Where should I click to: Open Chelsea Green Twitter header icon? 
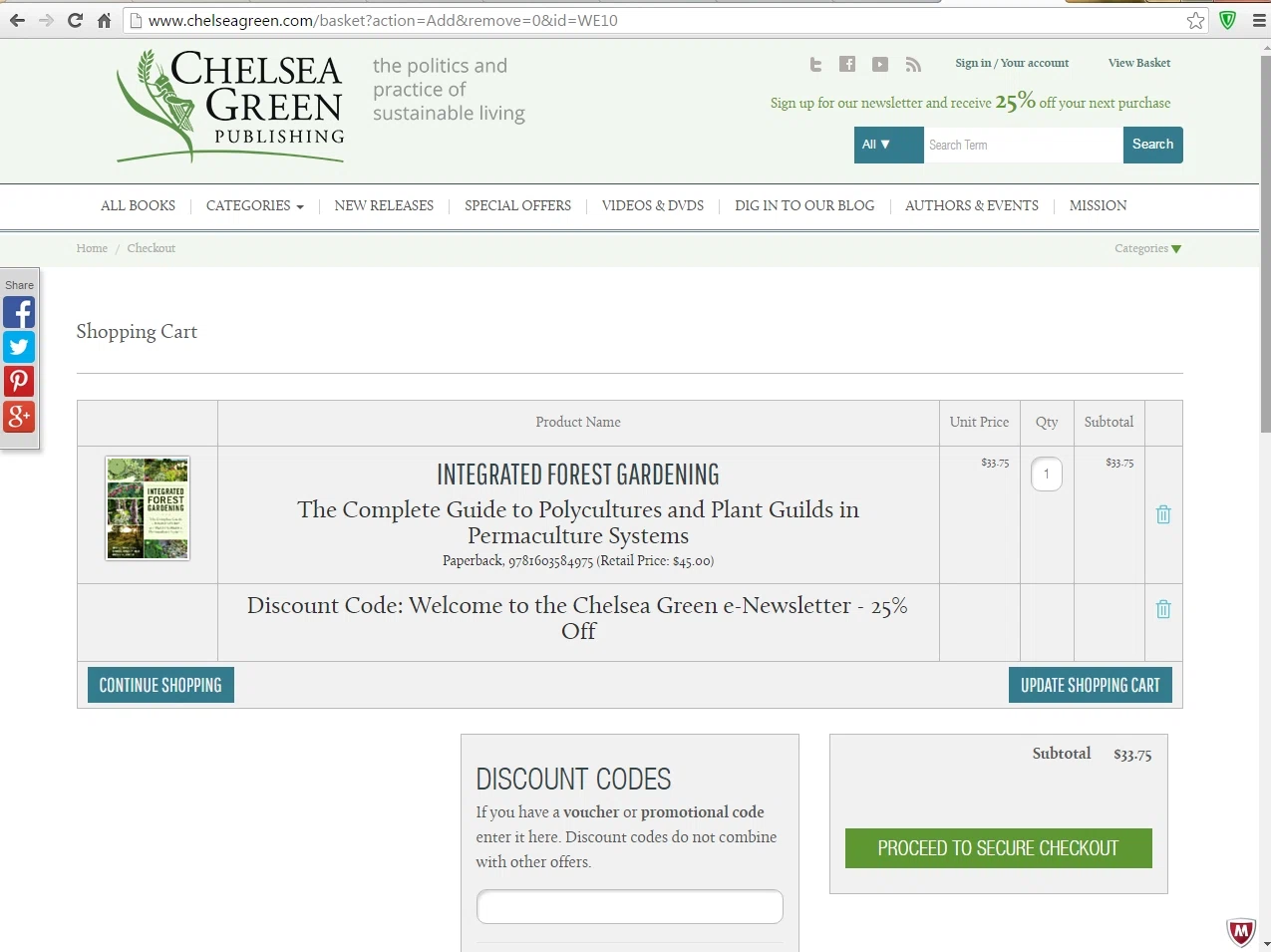click(x=815, y=64)
